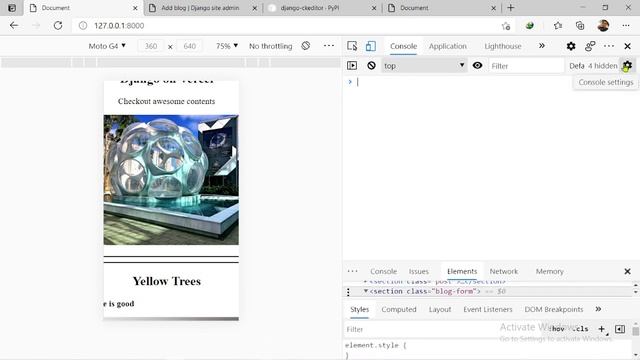Click the address bar URL
Image resolution: width=640 pixels, height=360 pixels.
(x=119, y=26)
